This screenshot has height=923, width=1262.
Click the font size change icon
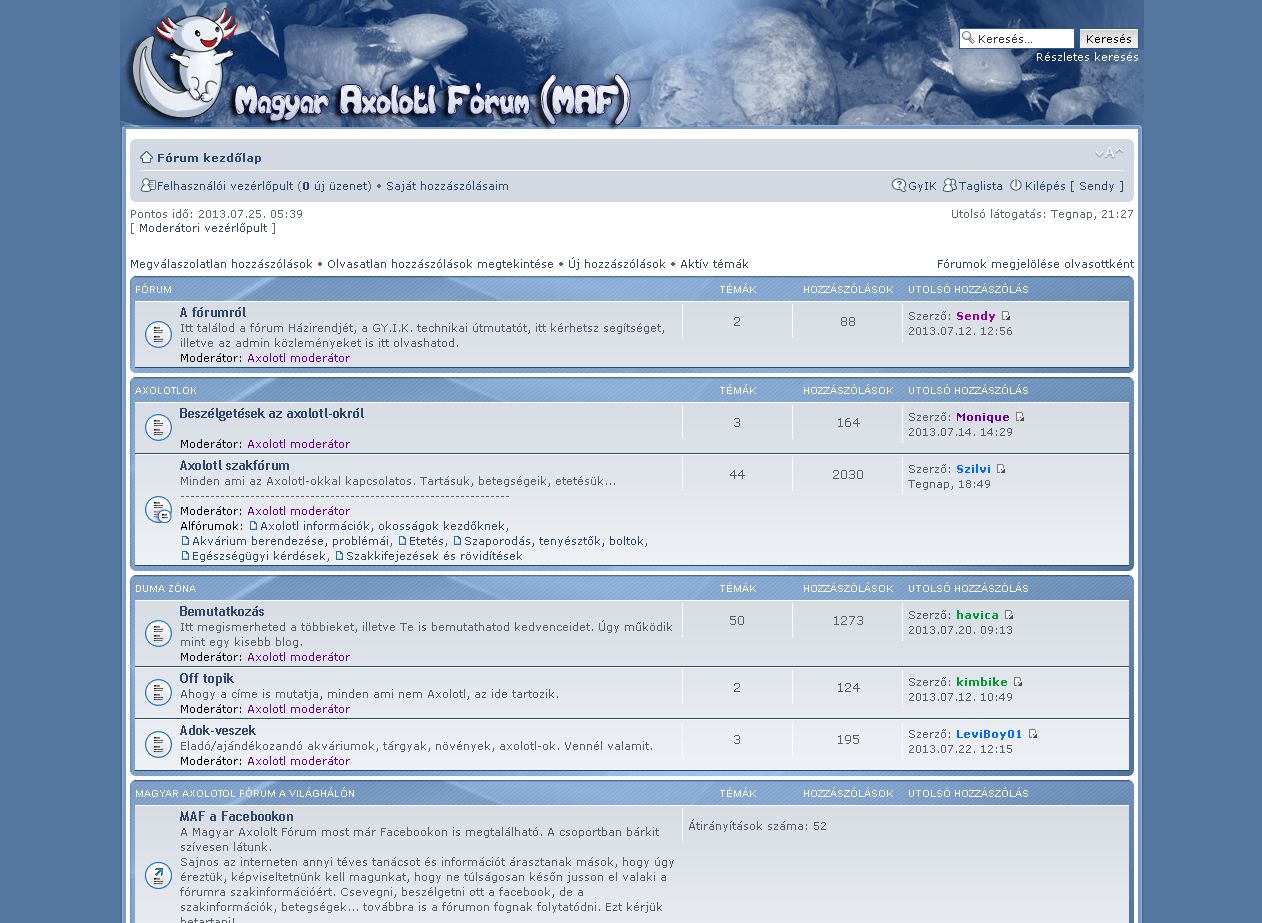[x=1109, y=153]
